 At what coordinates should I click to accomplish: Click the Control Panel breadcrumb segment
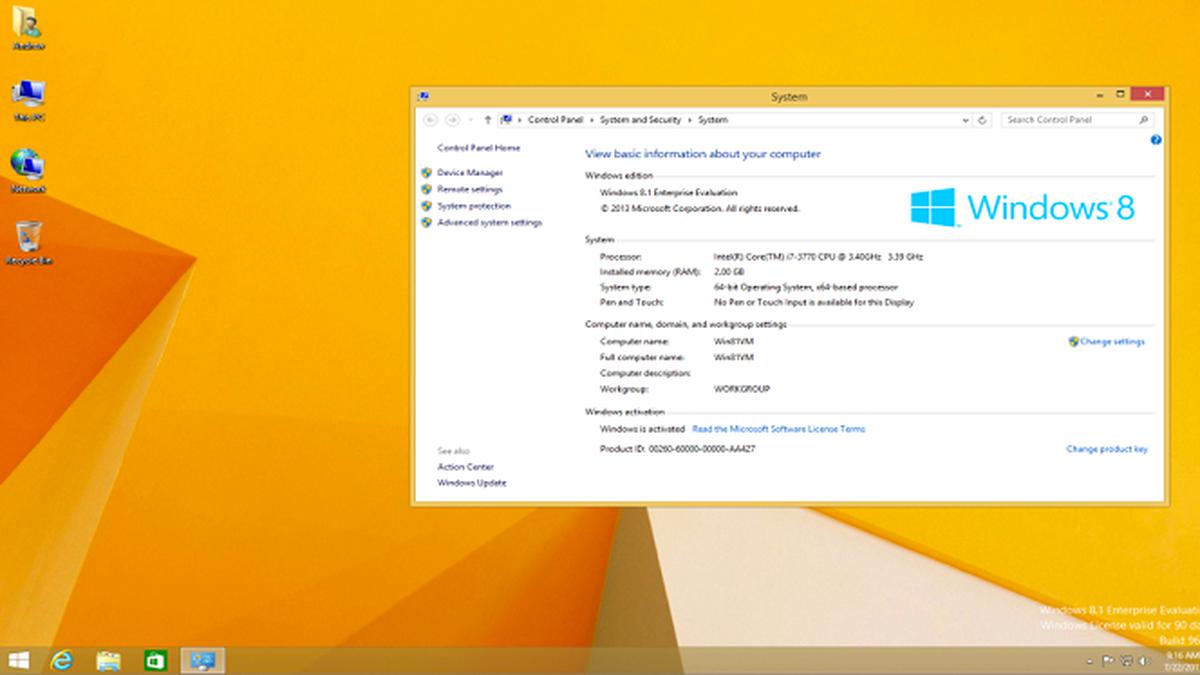555,120
